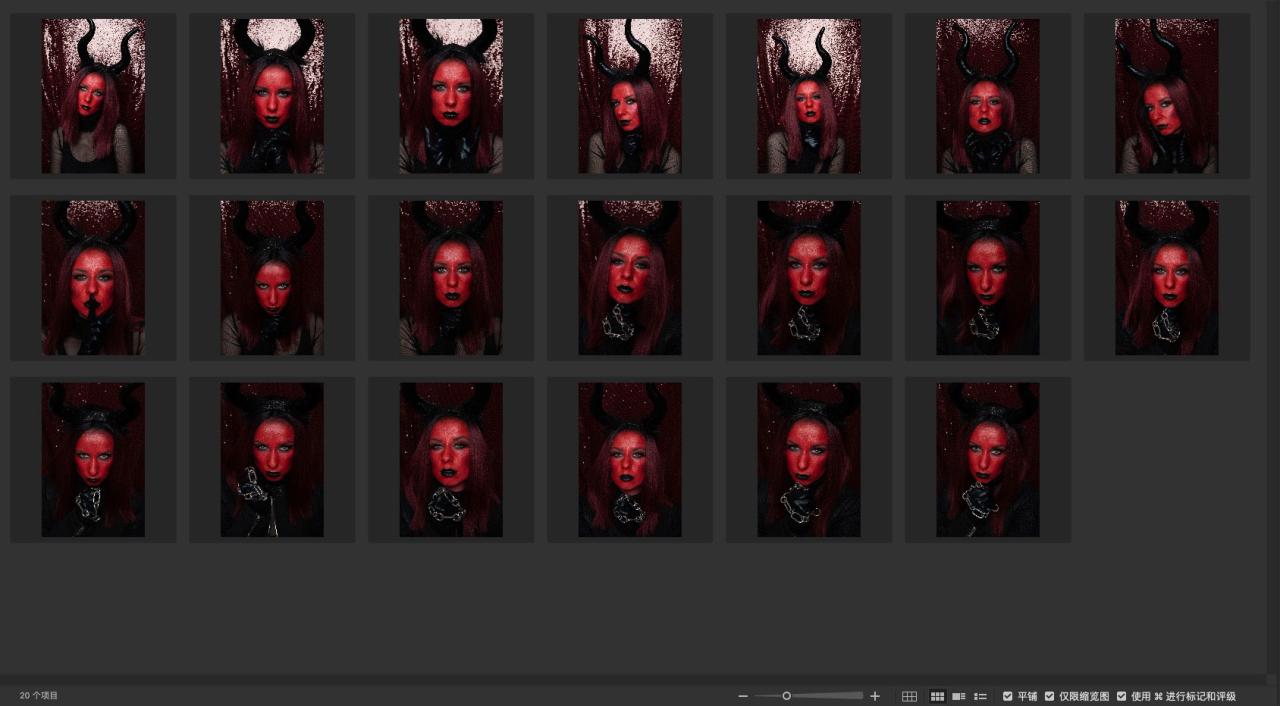Select the second thumbnail in the top row
This screenshot has width=1280, height=706.
coord(272,96)
